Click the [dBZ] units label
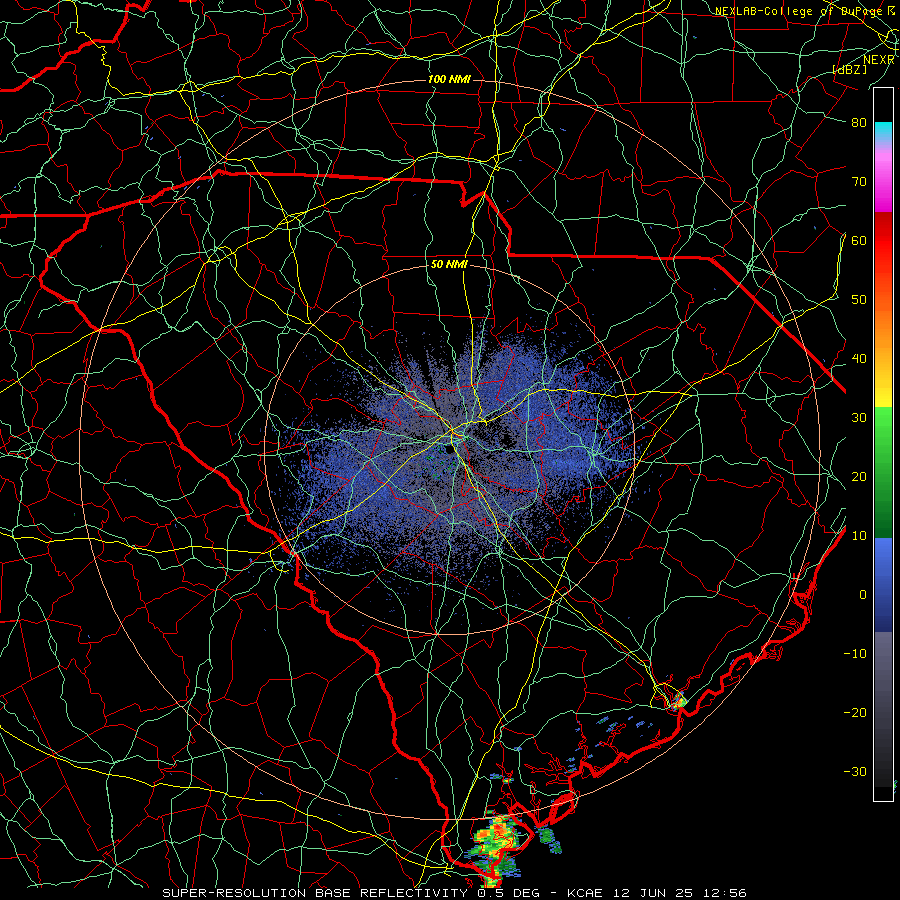The height and width of the screenshot is (900, 900). click(x=849, y=69)
